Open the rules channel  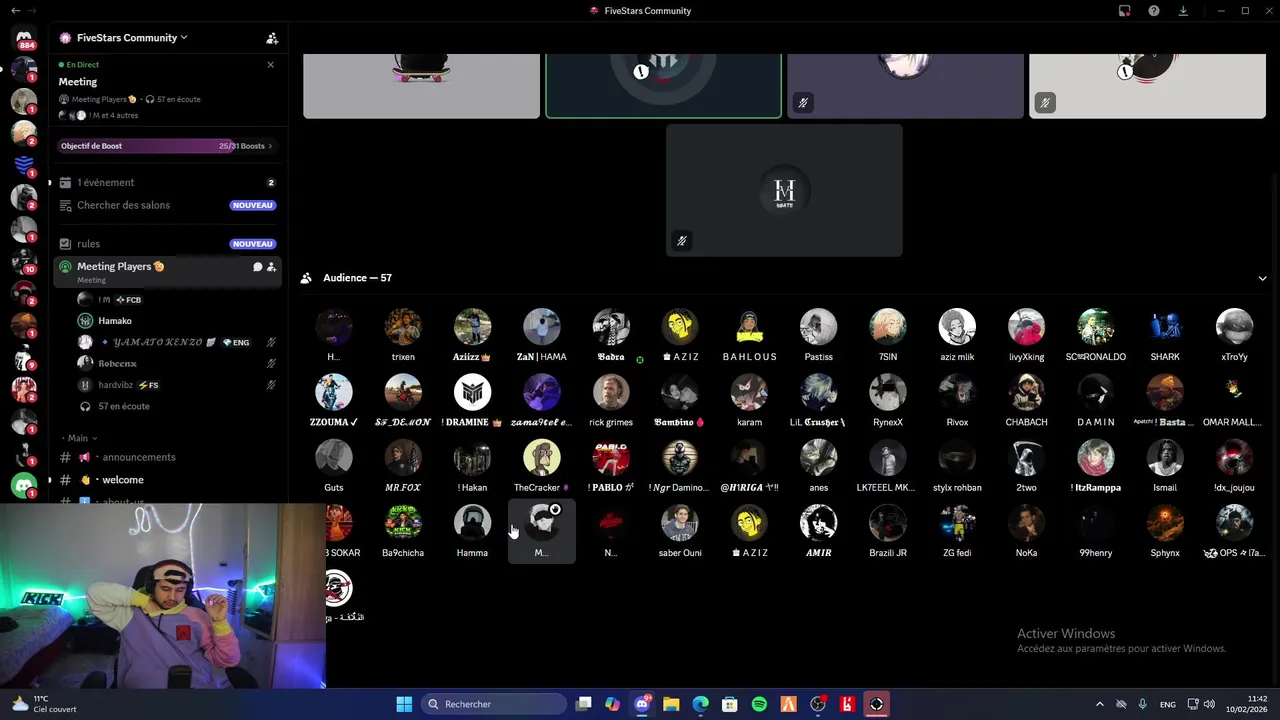tap(167, 244)
